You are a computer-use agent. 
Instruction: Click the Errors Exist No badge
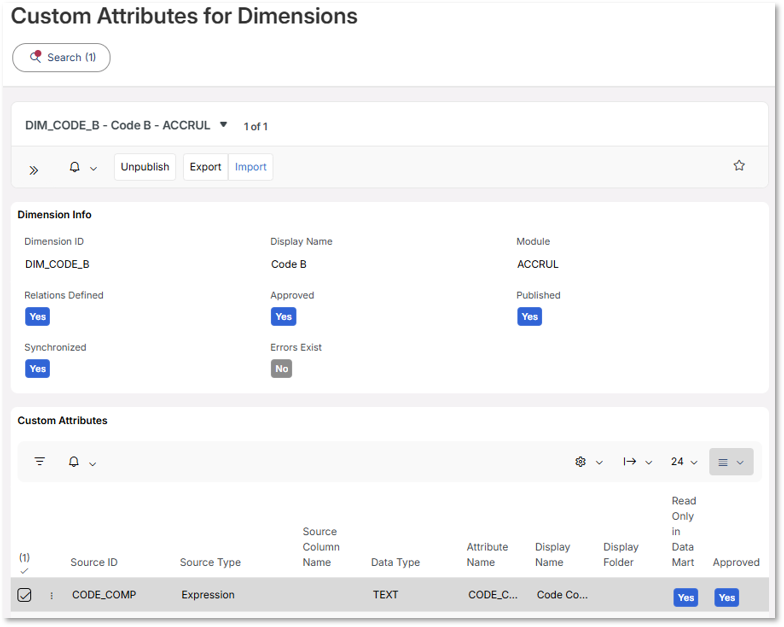coord(282,368)
